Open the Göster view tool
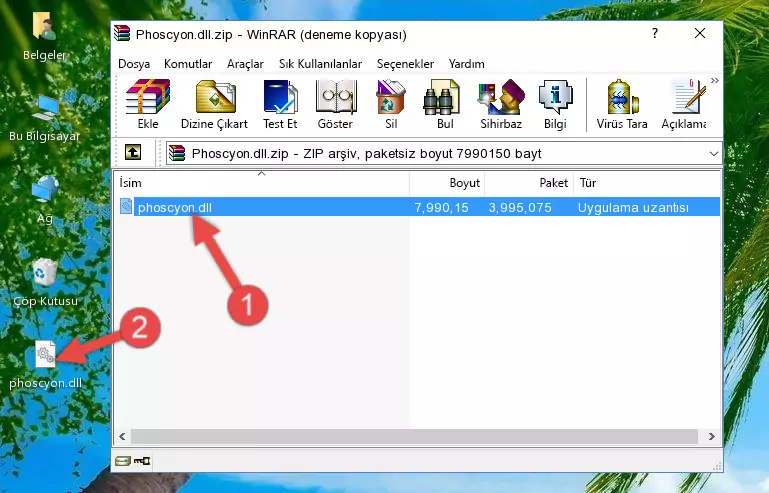This screenshot has width=769, height=493. (335, 104)
